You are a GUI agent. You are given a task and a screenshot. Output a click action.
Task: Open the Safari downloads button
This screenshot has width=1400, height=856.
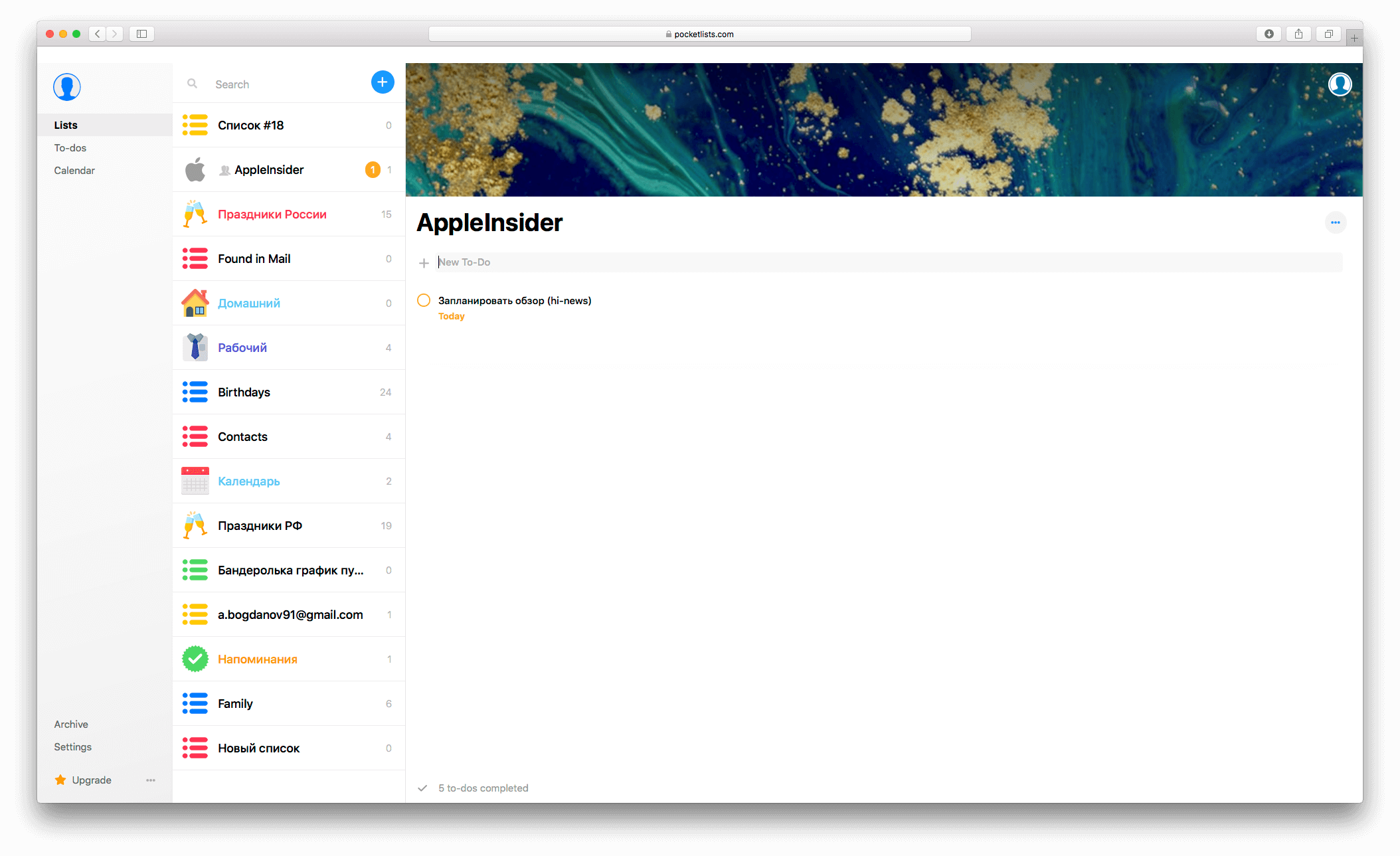1269,34
